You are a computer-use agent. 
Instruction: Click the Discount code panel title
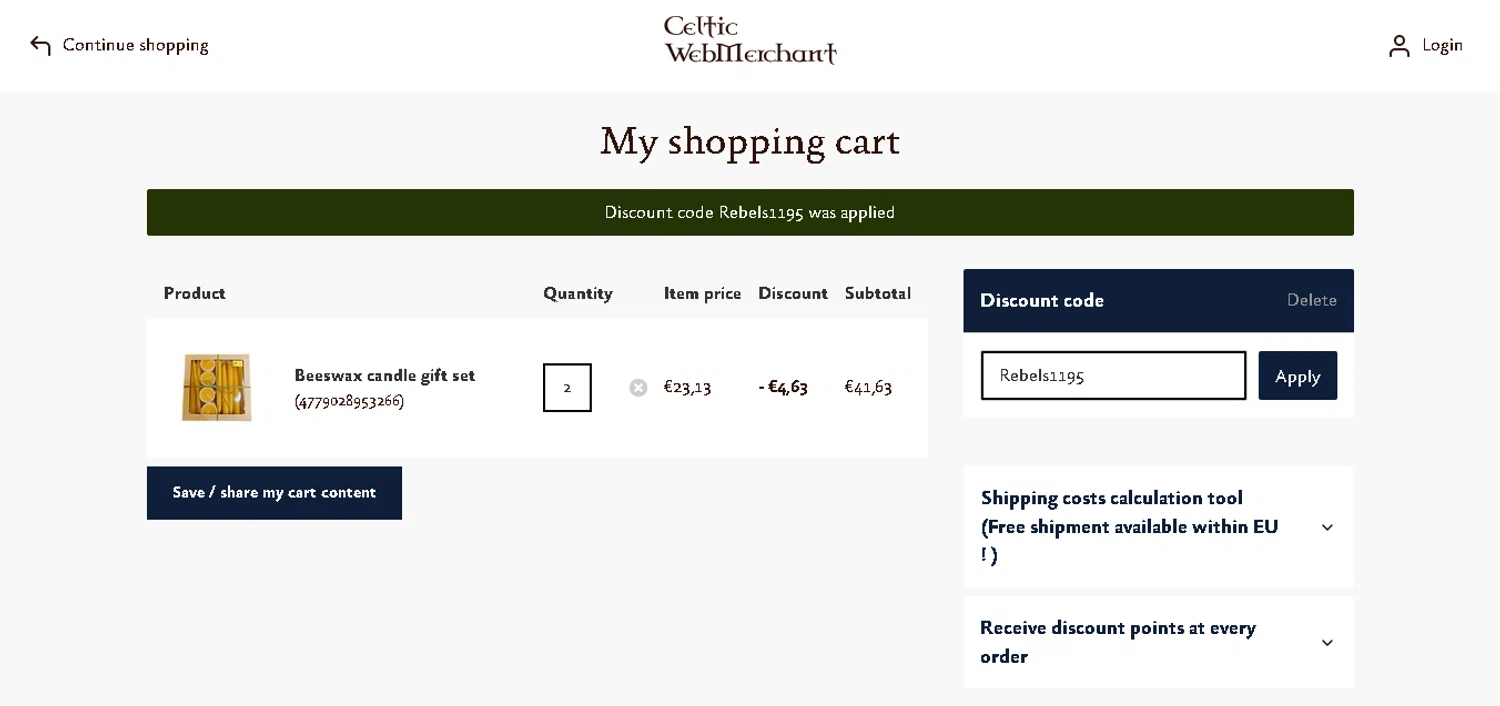1042,300
